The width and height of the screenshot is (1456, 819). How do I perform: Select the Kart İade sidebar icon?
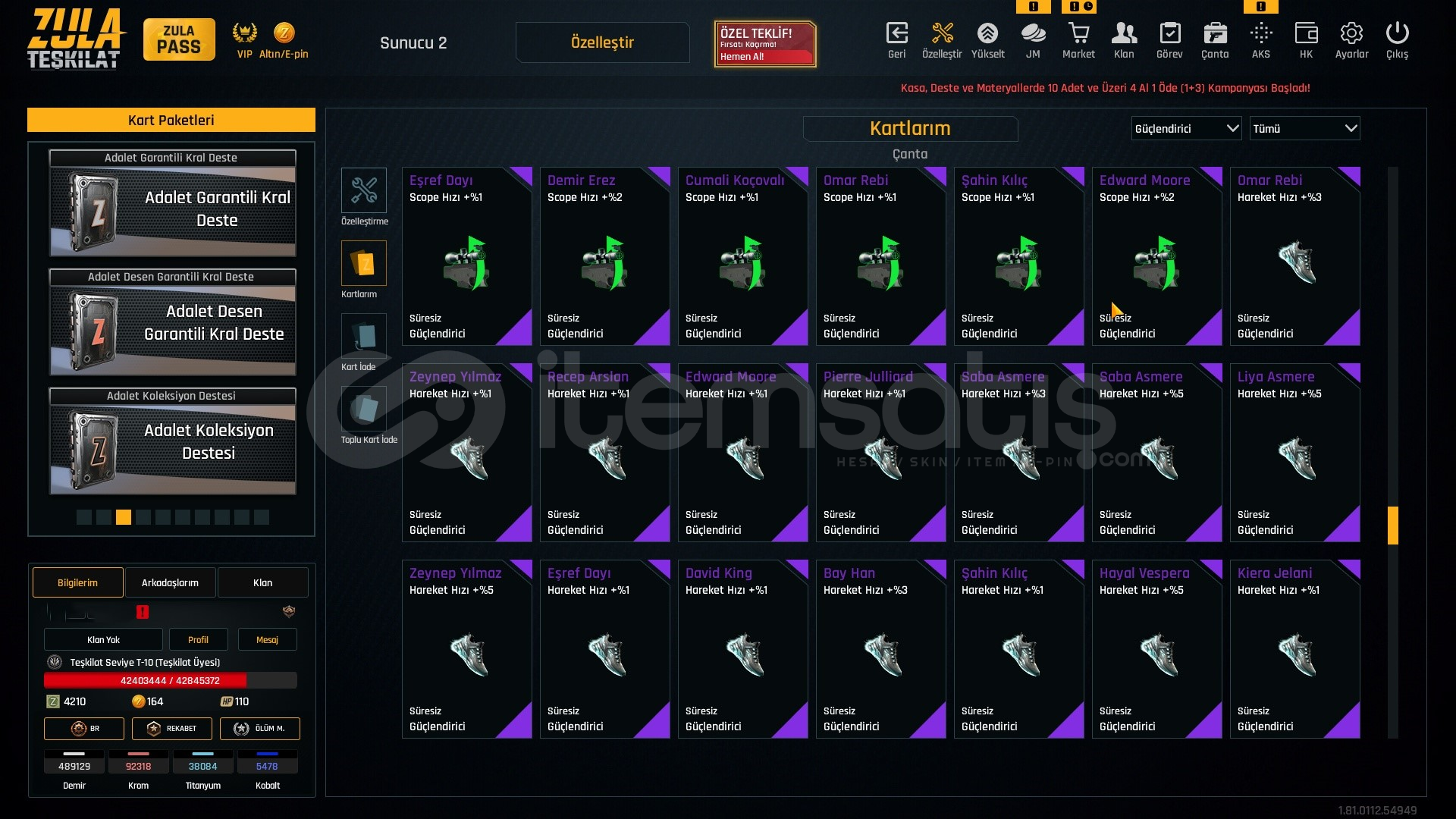364,336
